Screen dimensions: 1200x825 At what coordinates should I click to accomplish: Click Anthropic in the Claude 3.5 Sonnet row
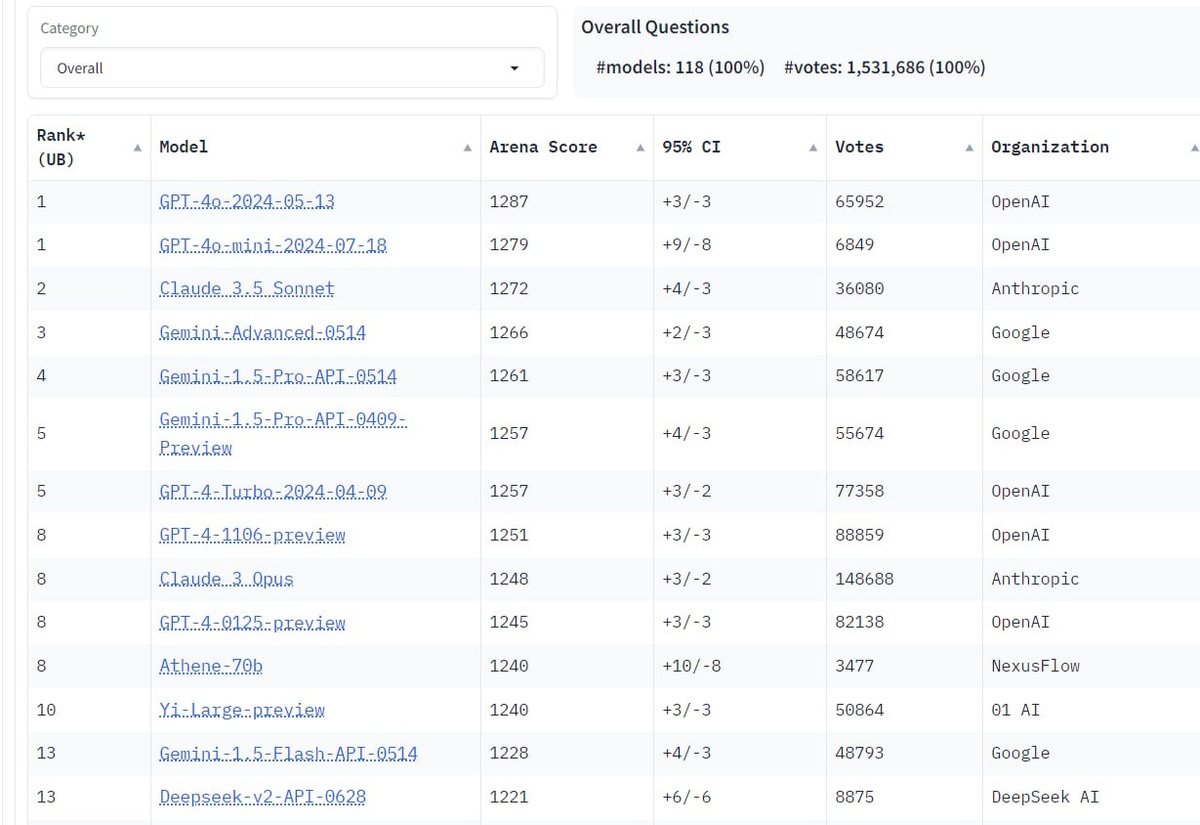(1035, 289)
